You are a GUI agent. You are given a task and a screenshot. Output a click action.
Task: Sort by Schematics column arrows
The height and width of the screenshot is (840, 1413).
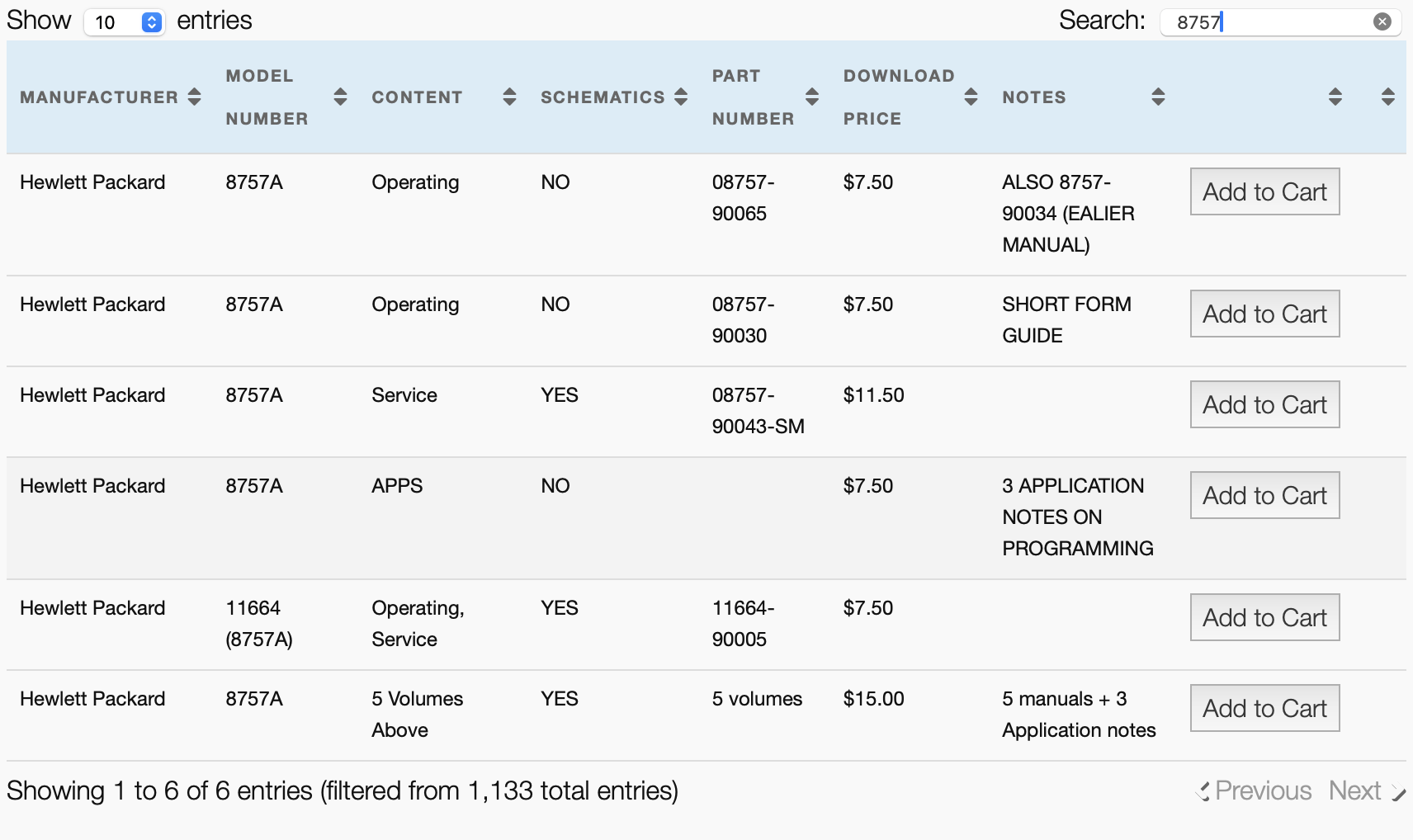tap(681, 97)
